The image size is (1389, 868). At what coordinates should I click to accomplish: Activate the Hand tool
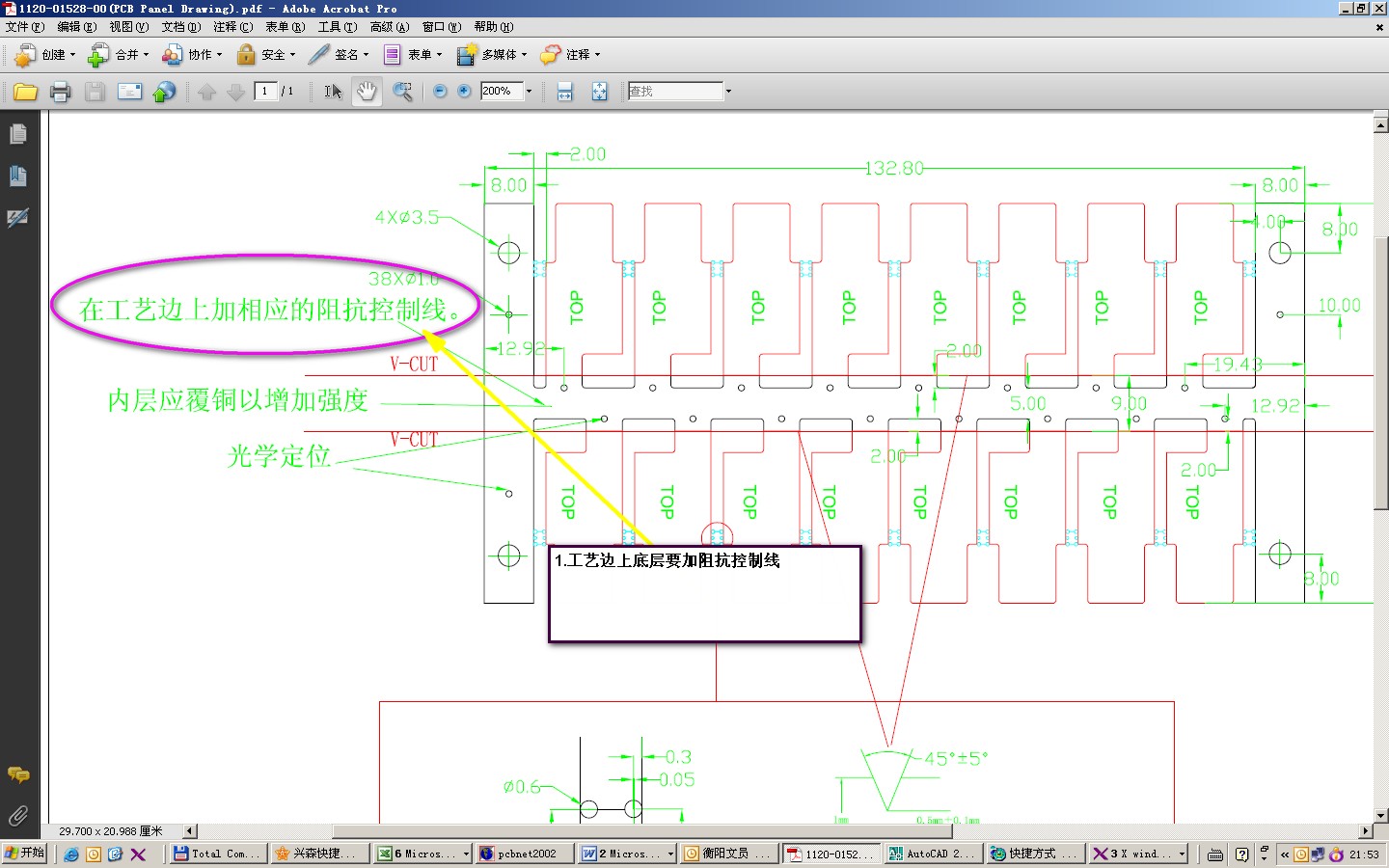[x=367, y=92]
